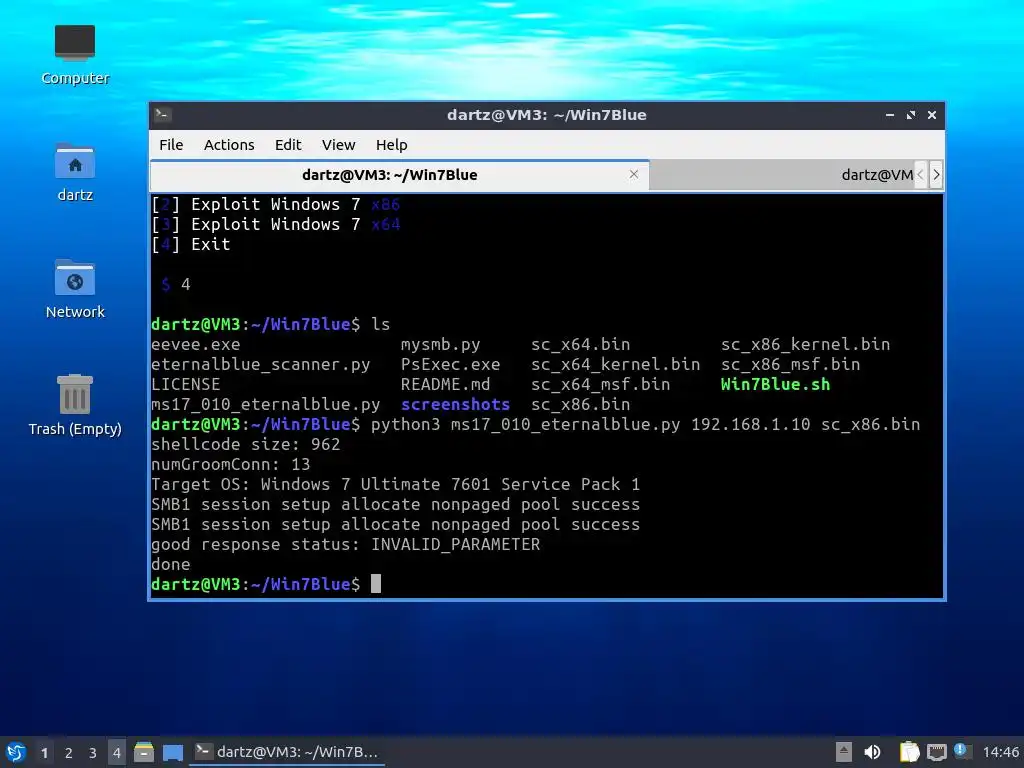
Task: Open the Lubuntu start menu icon
Action: 16,752
